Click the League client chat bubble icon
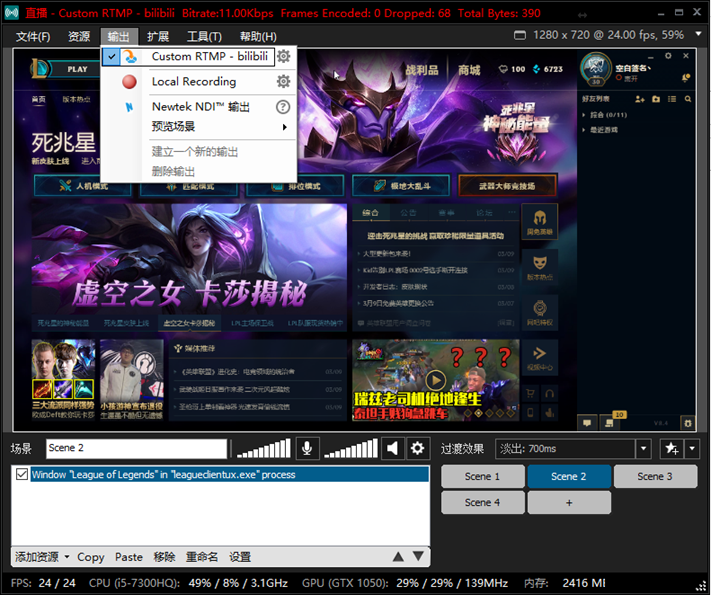This screenshot has height=595, width=711. [x=587, y=423]
